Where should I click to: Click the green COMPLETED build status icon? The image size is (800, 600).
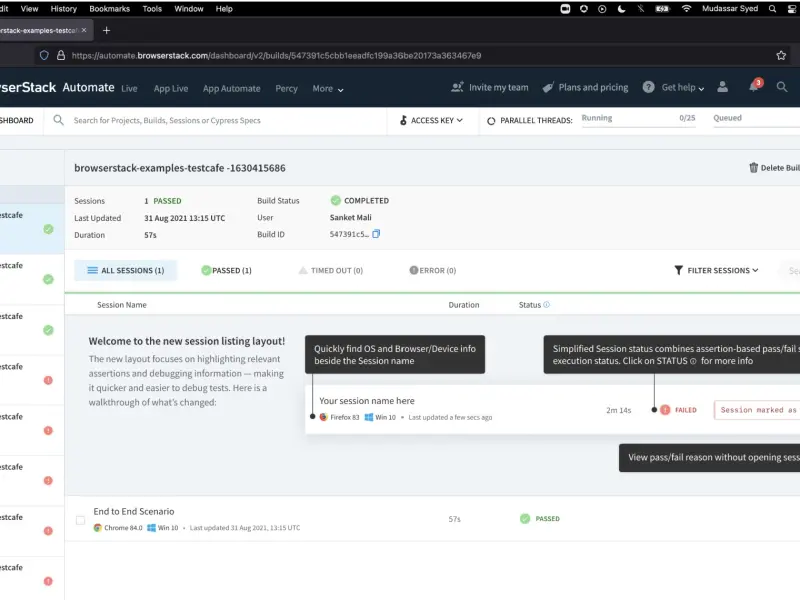click(336, 200)
